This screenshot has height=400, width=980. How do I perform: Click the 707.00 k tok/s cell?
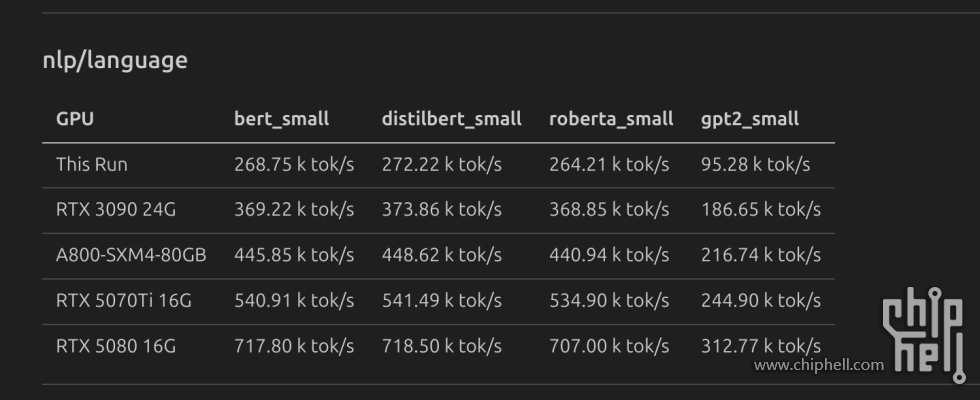click(609, 347)
